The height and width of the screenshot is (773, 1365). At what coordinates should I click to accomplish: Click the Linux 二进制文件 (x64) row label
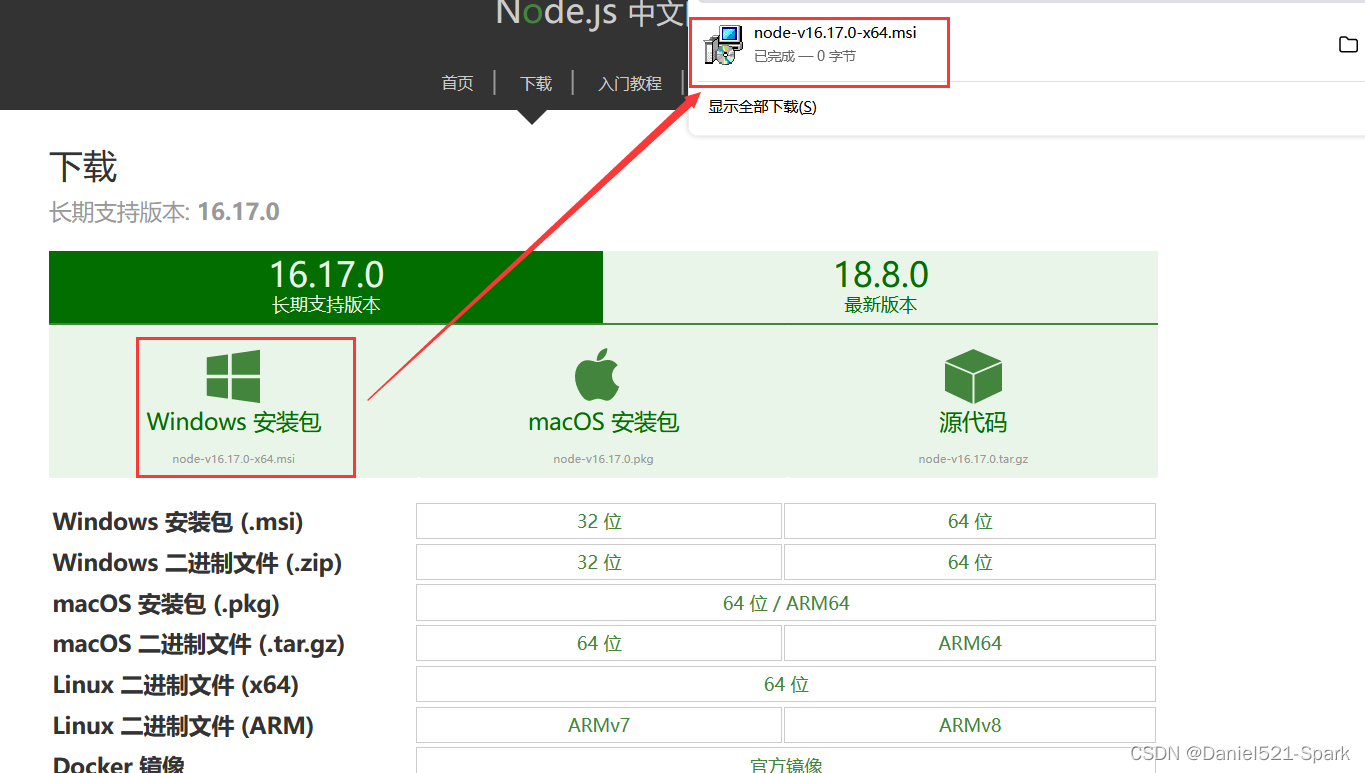click(x=176, y=685)
